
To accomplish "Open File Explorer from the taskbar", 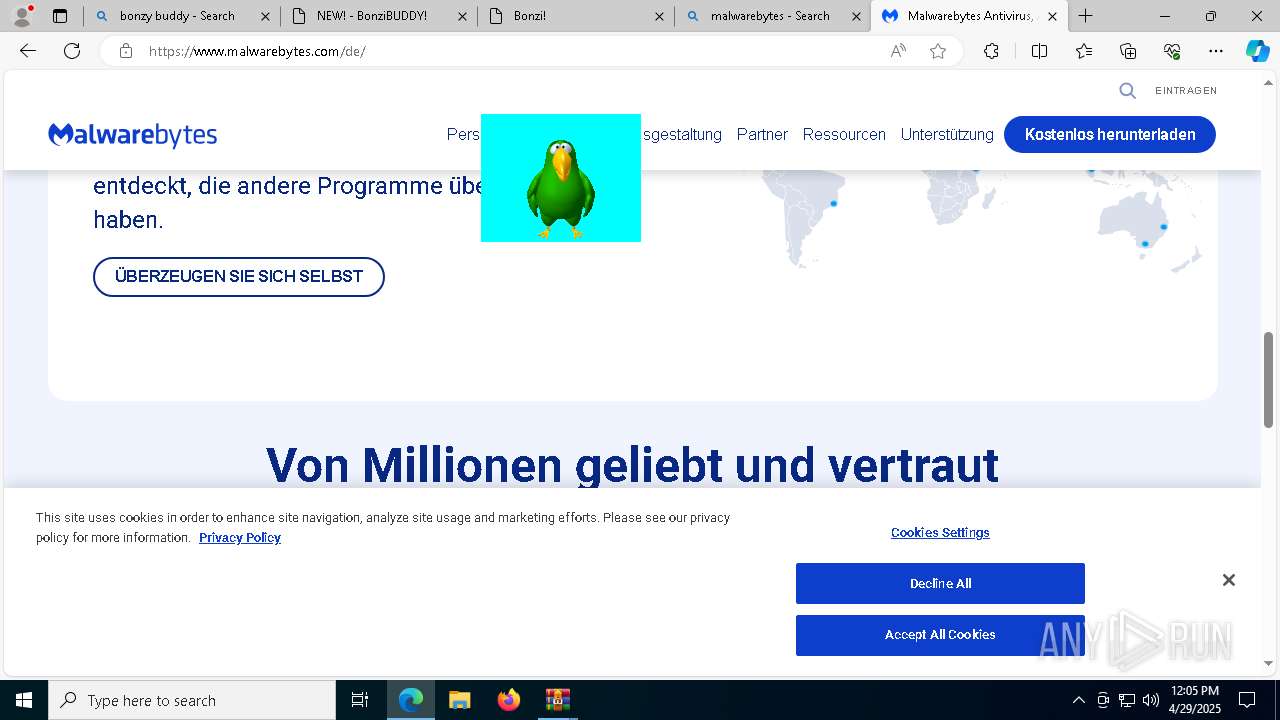I will coord(459,700).
